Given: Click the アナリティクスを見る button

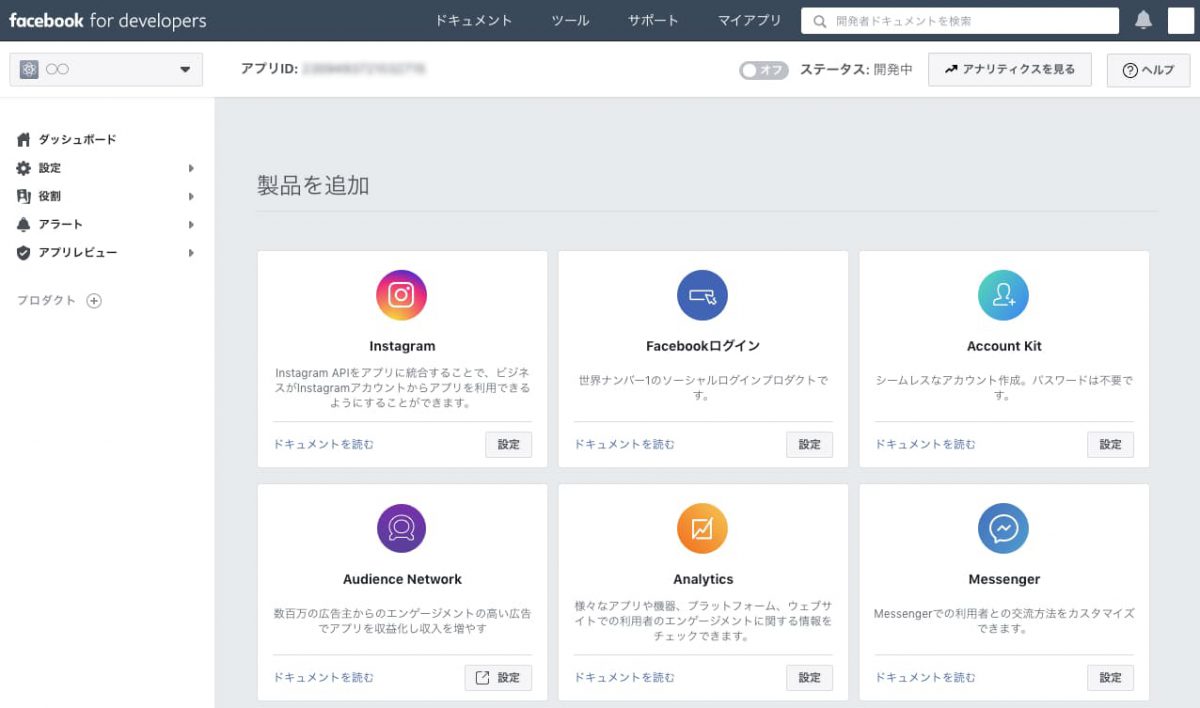Looking at the screenshot, I should coord(1009,69).
